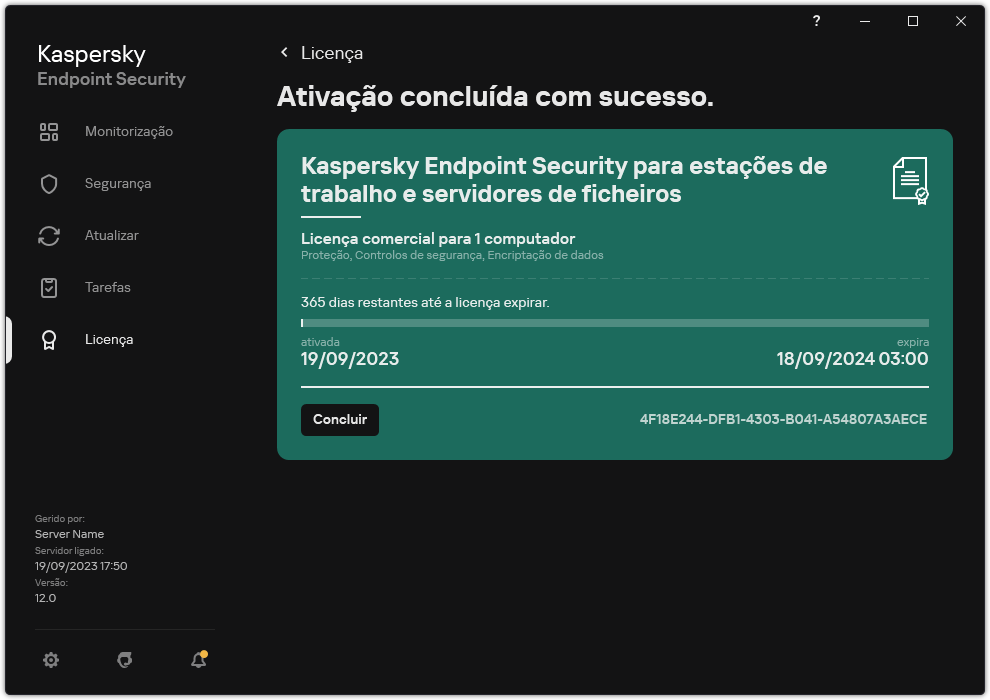Open application settings via the gear icon

tap(50, 660)
